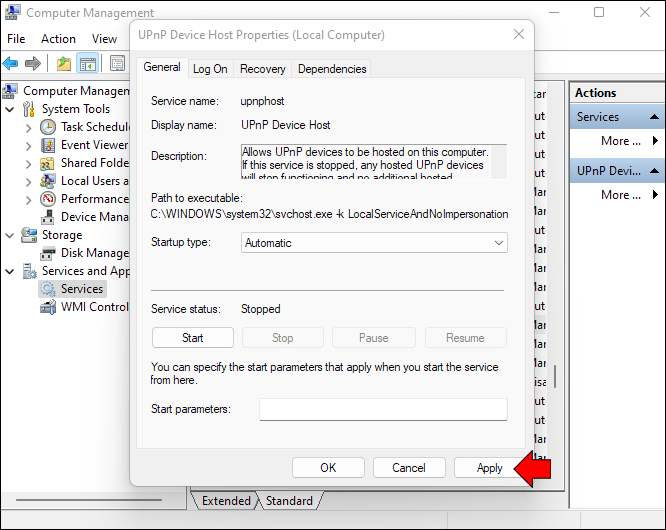Viewport: 666px width, 530px height.
Task: Click Apply in the properties dialog
Action: (x=489, y=468)
